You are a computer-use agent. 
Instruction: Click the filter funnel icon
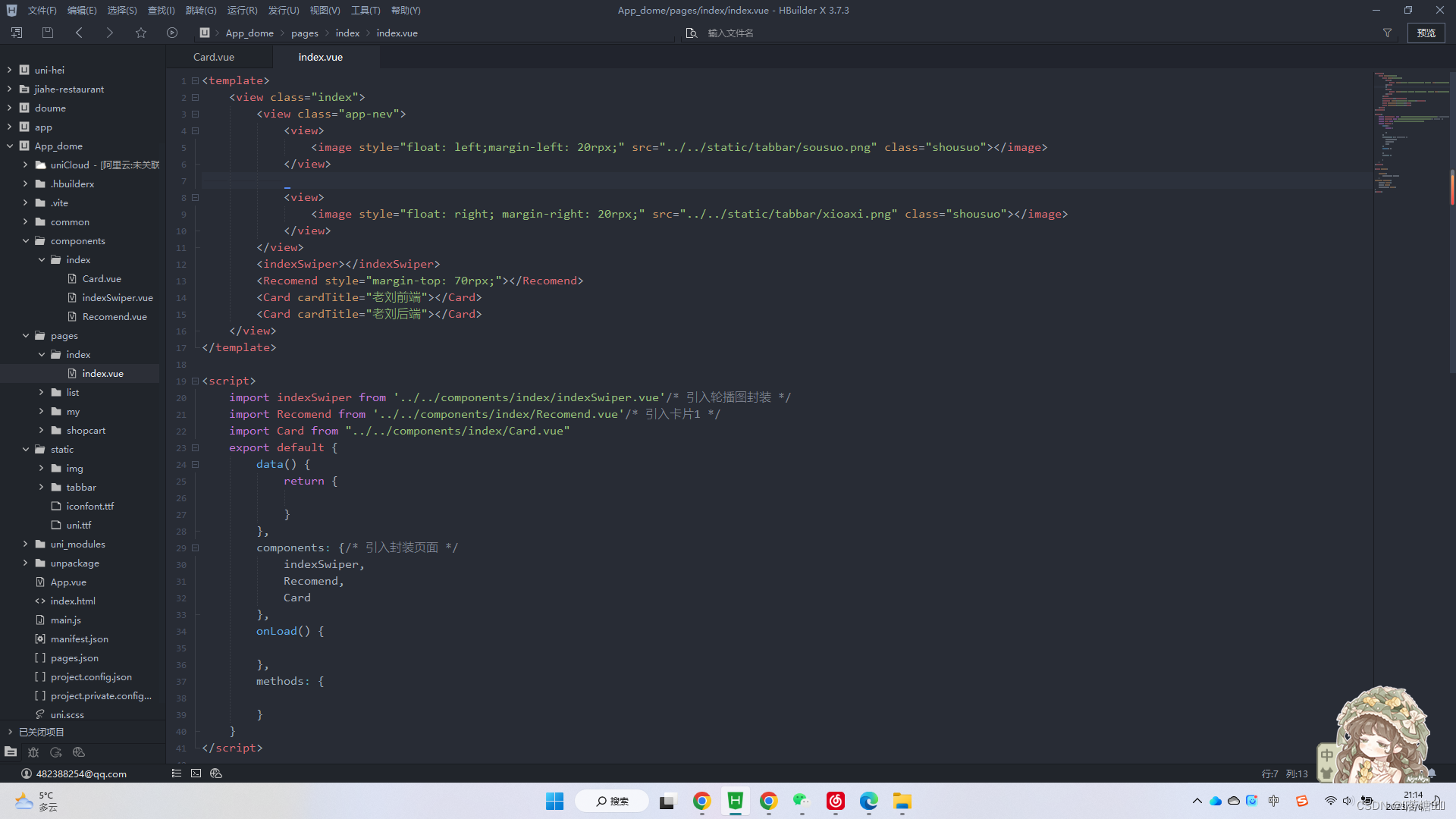pos(1387,33)
